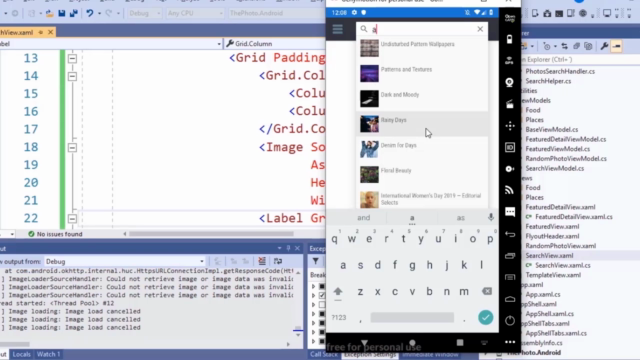Collapse the code region at line 13
This screenshot has height=360, width=640.
coord(72,58)
